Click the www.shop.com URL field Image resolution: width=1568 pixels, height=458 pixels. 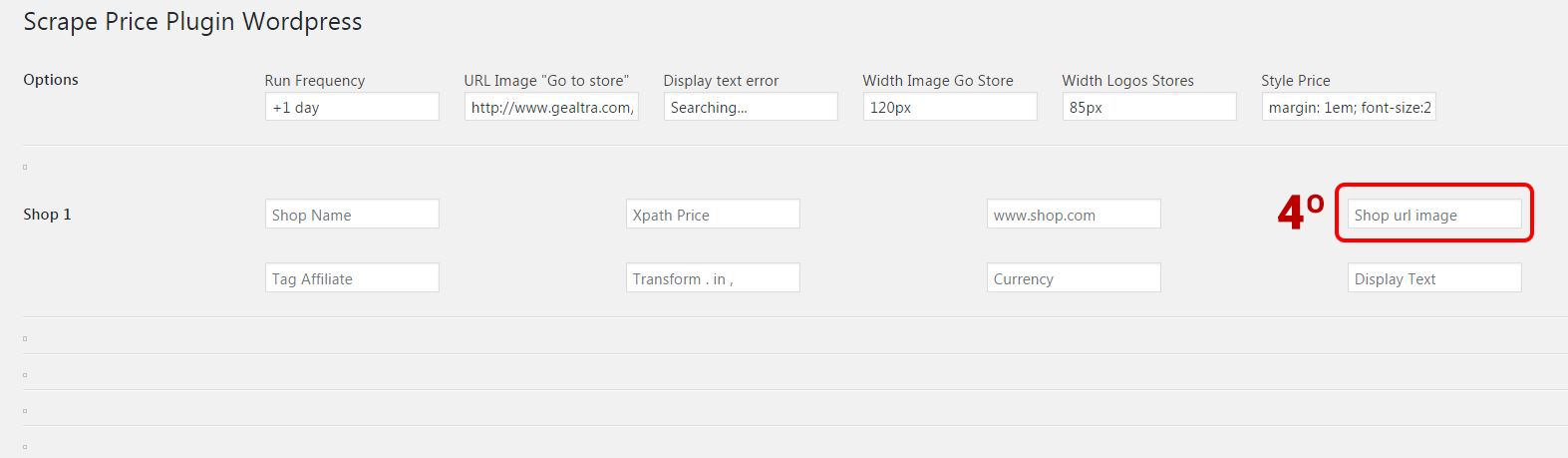pos(1074,215)
